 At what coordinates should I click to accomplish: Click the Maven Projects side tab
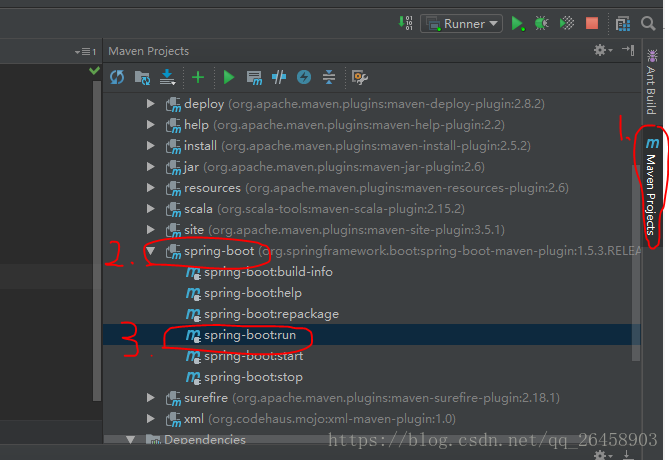(x=651, y=187)
